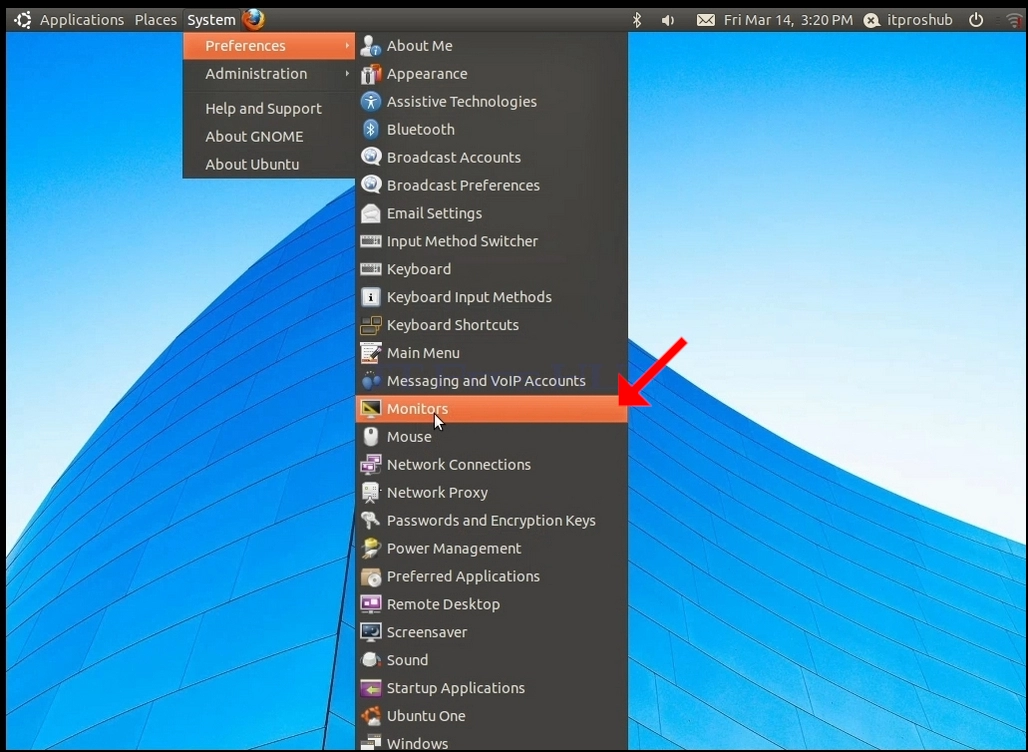Open Help and Support
The image size is (1028, 752).
[x=263, y=109]
